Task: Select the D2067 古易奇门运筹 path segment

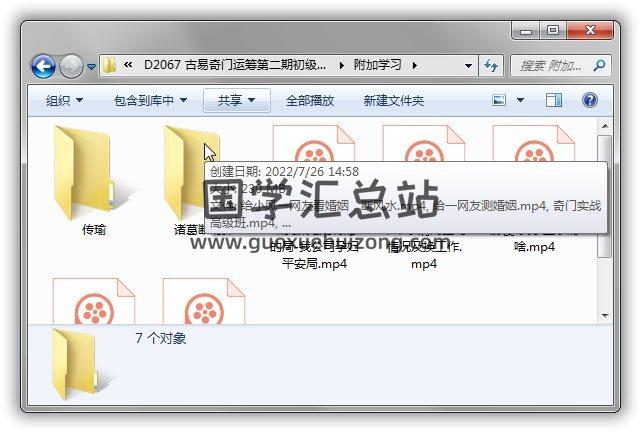Action: 235,65
